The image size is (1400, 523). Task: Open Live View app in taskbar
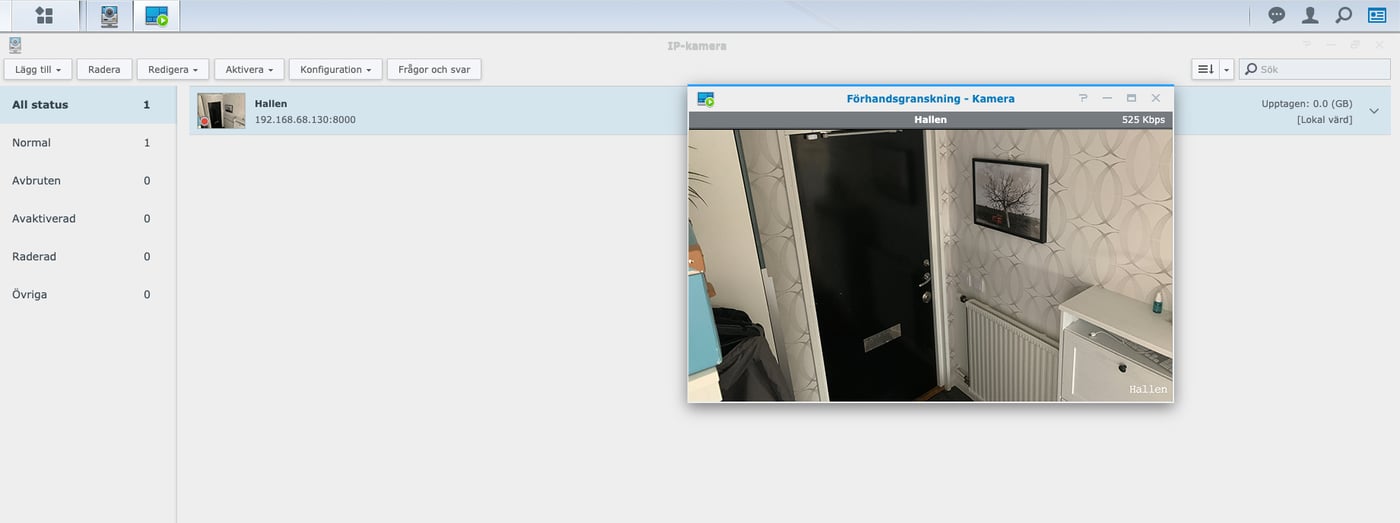click(156, 15)
